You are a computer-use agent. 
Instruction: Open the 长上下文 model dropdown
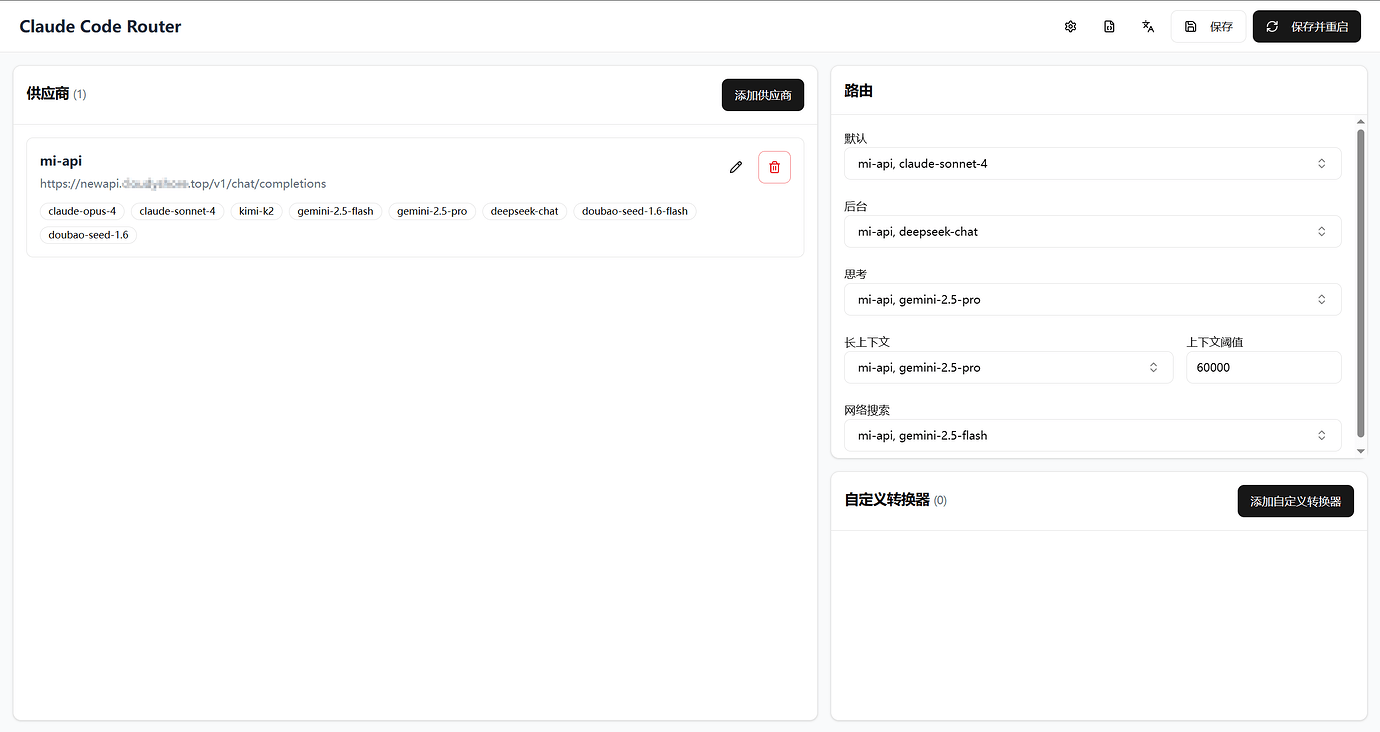pos(1008,367)
